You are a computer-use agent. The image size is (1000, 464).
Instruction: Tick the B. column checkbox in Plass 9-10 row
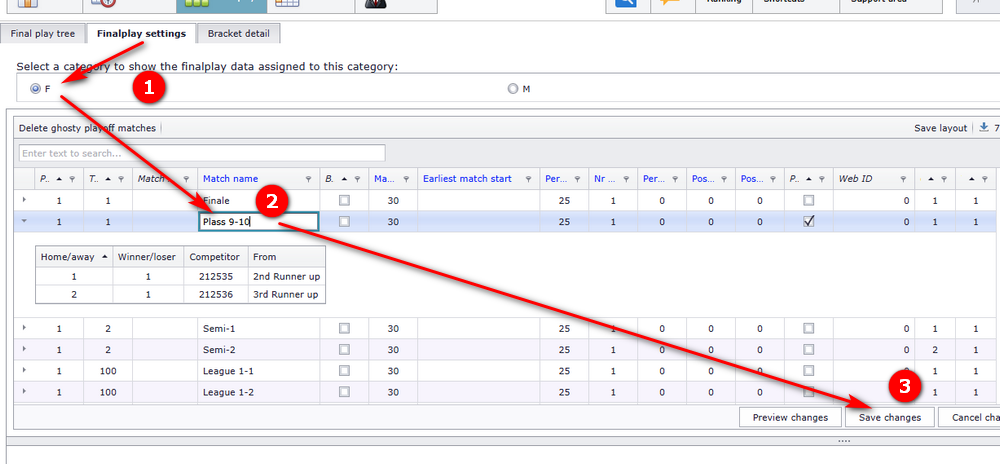click(344, 221)
